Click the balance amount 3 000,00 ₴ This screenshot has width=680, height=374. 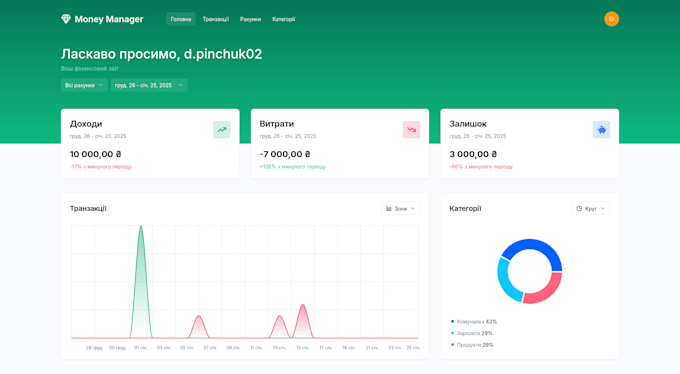(x=473, y=154)
